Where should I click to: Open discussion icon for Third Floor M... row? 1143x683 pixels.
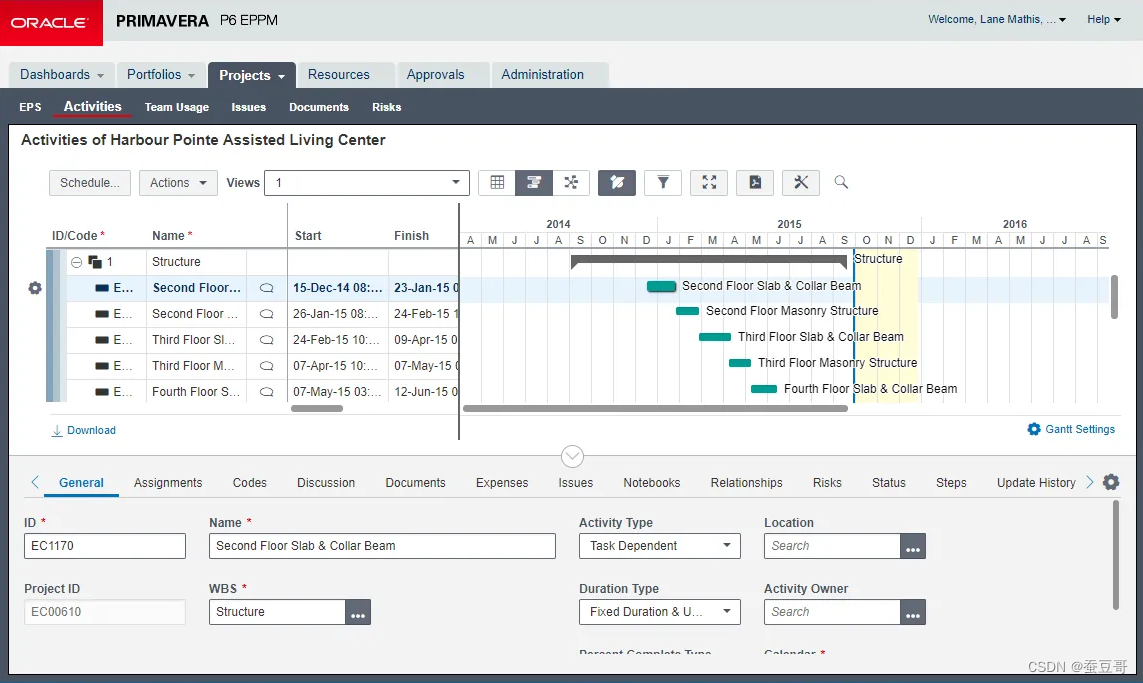tap(267, 366)
